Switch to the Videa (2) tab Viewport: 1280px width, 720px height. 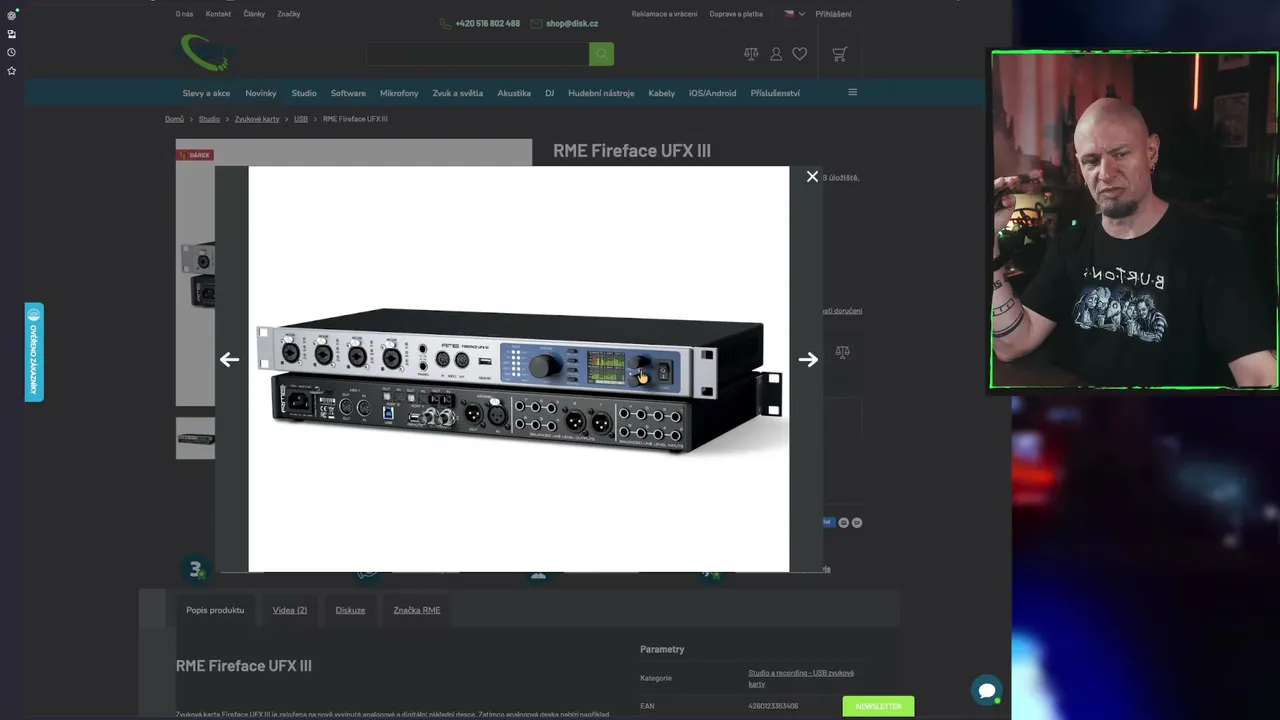(290, 610)
